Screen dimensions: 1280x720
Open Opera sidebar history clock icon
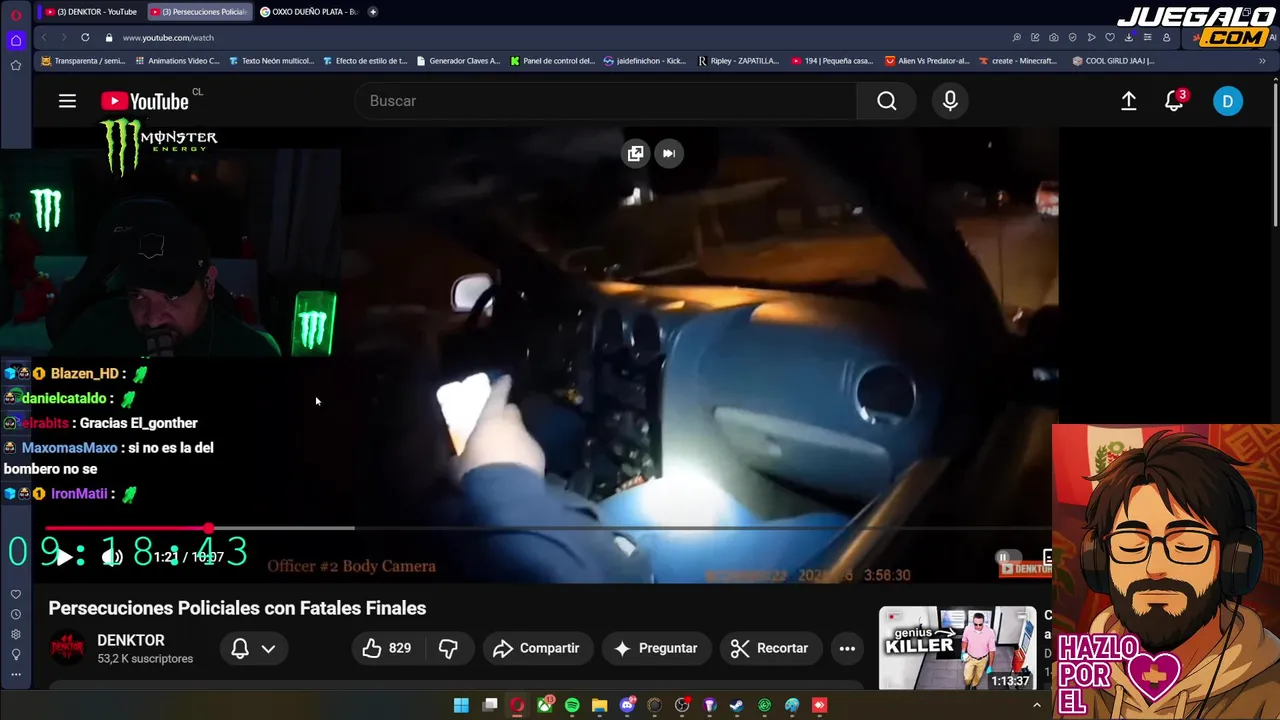15,614
